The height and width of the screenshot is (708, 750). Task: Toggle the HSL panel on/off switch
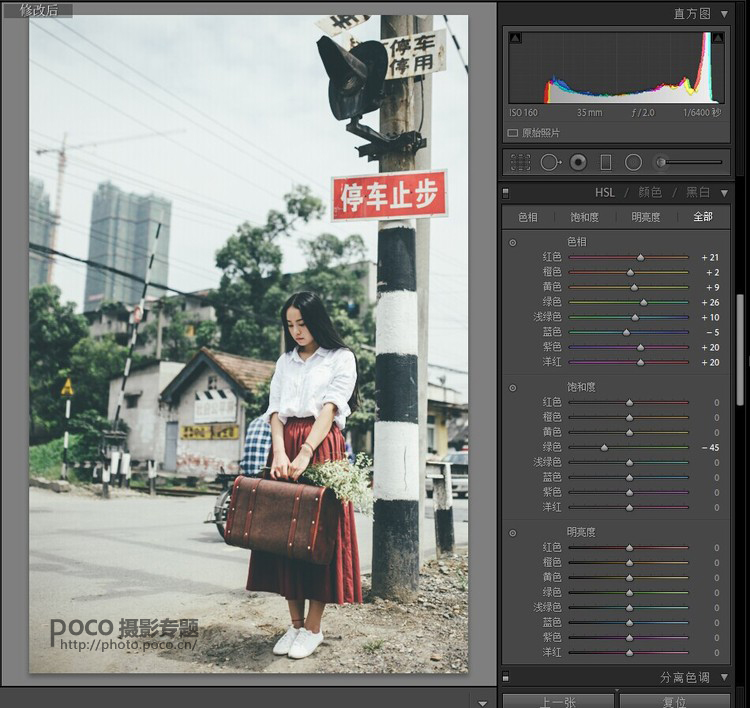click(x=506, y=193)
